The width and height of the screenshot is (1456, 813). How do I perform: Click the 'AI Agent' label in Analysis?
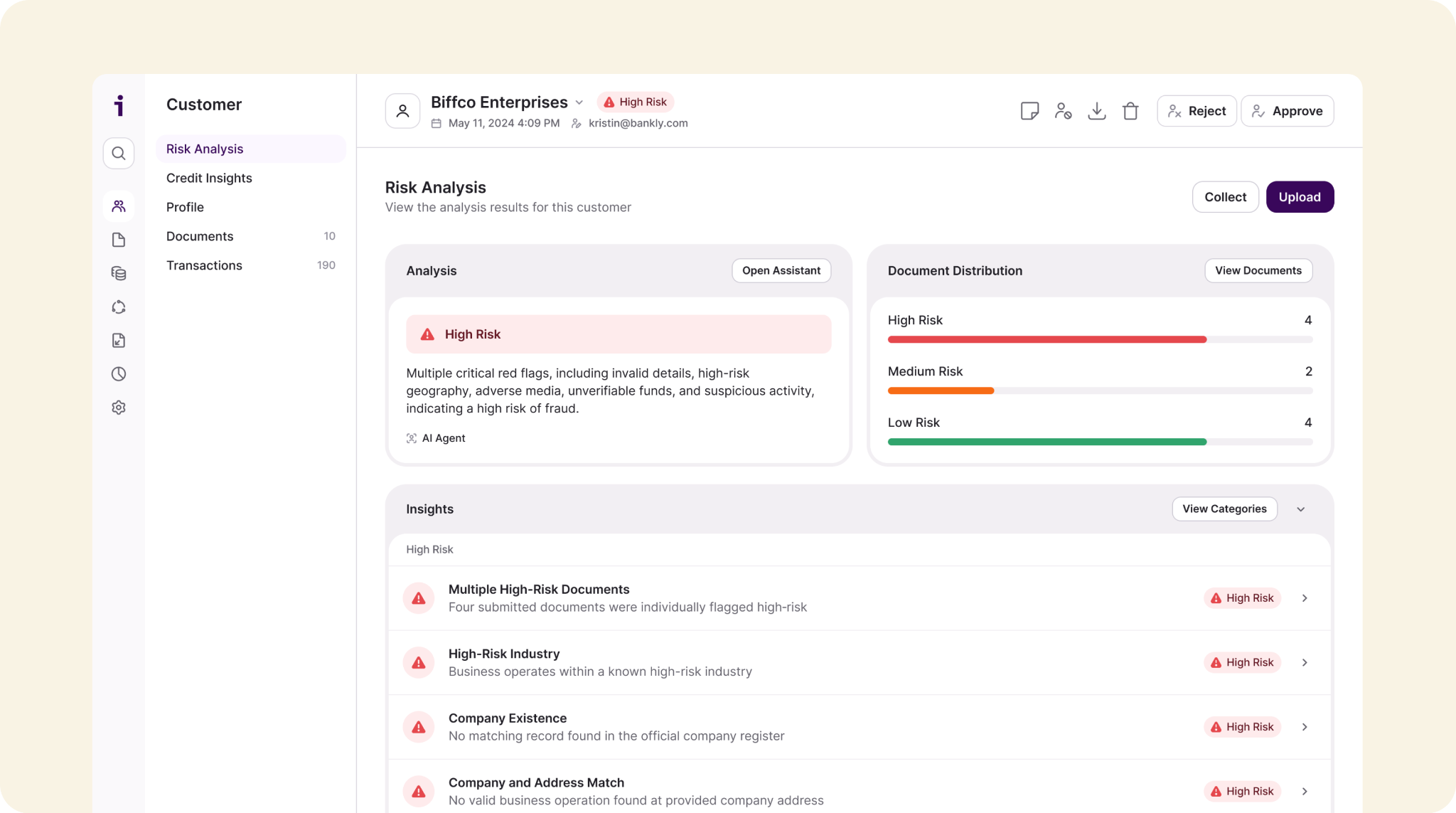444,438
